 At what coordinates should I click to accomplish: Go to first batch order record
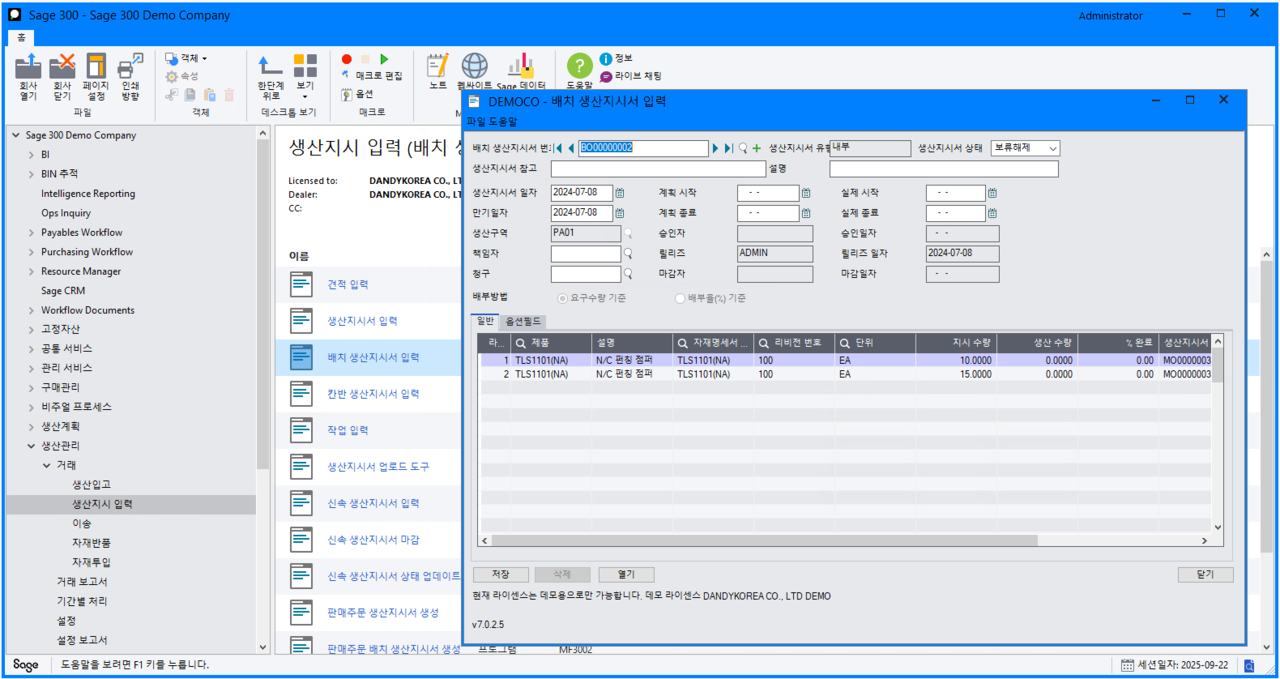pos(558,148)
